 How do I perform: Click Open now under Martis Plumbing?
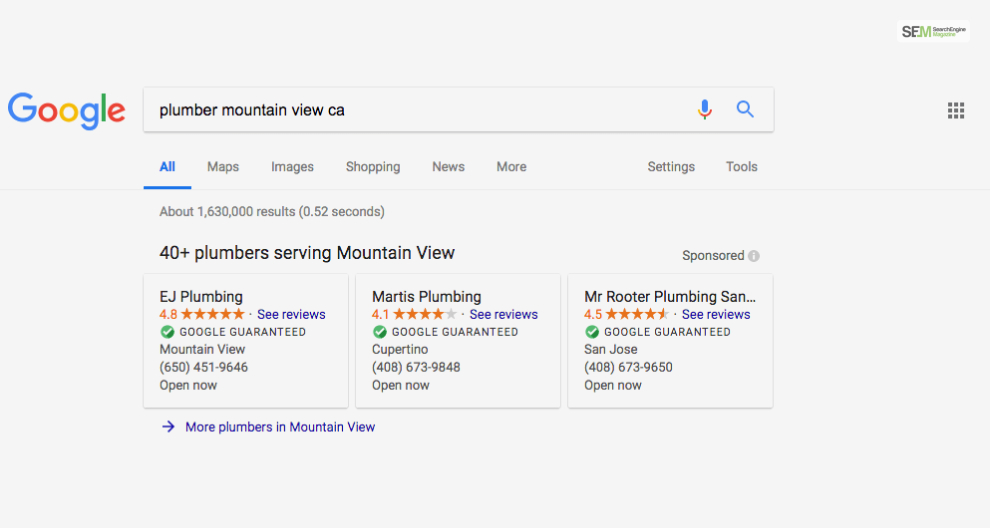coord(400,385)
